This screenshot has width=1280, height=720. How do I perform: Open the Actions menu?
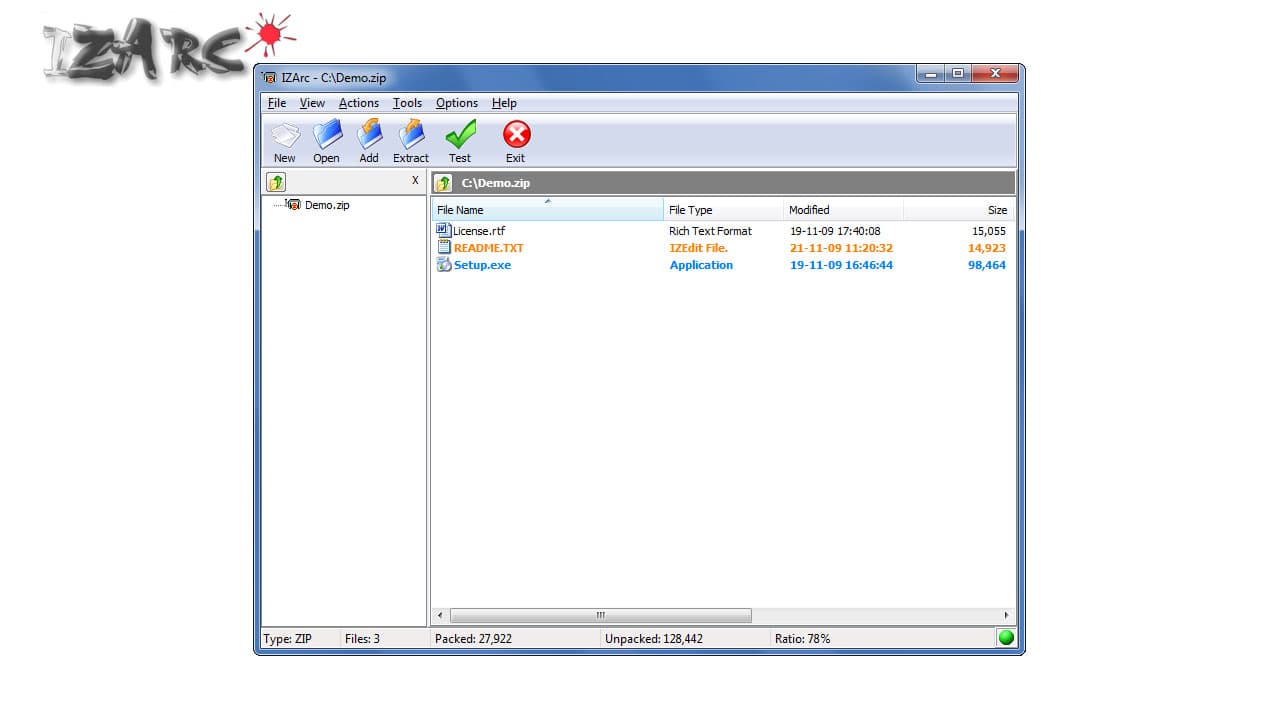tap(358, 103)
